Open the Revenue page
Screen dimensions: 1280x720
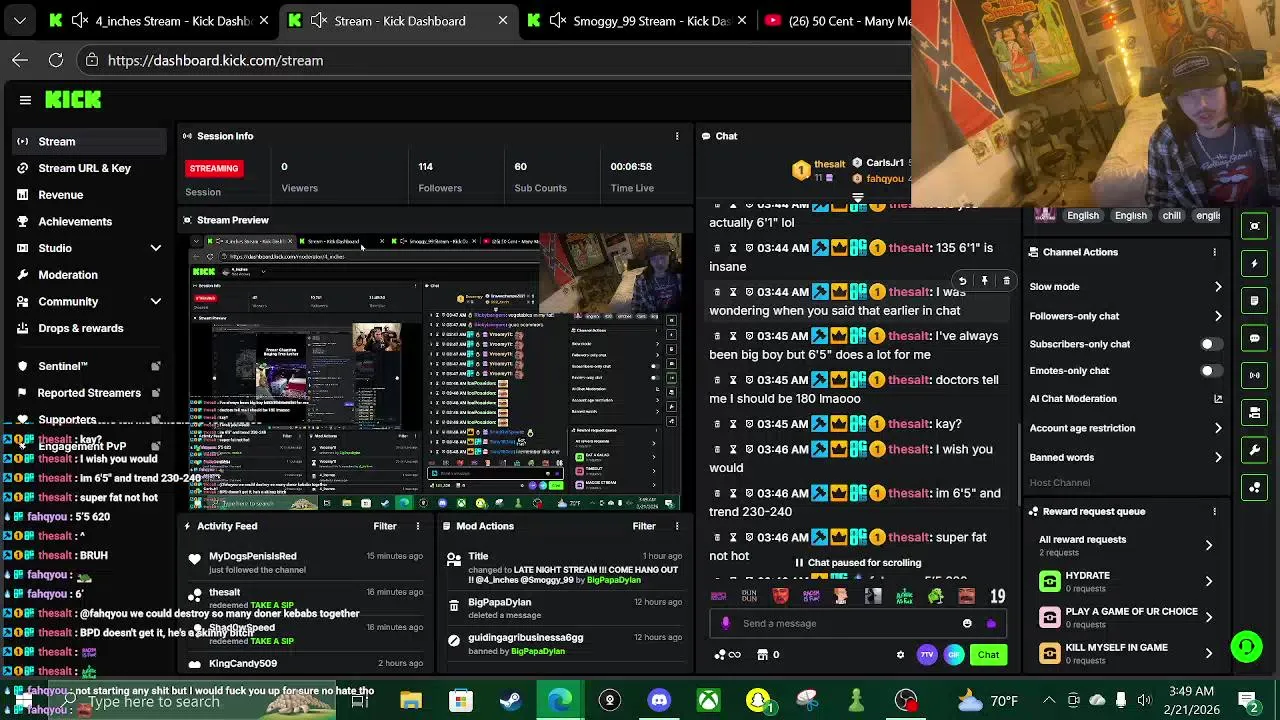[x=90, y=195]
